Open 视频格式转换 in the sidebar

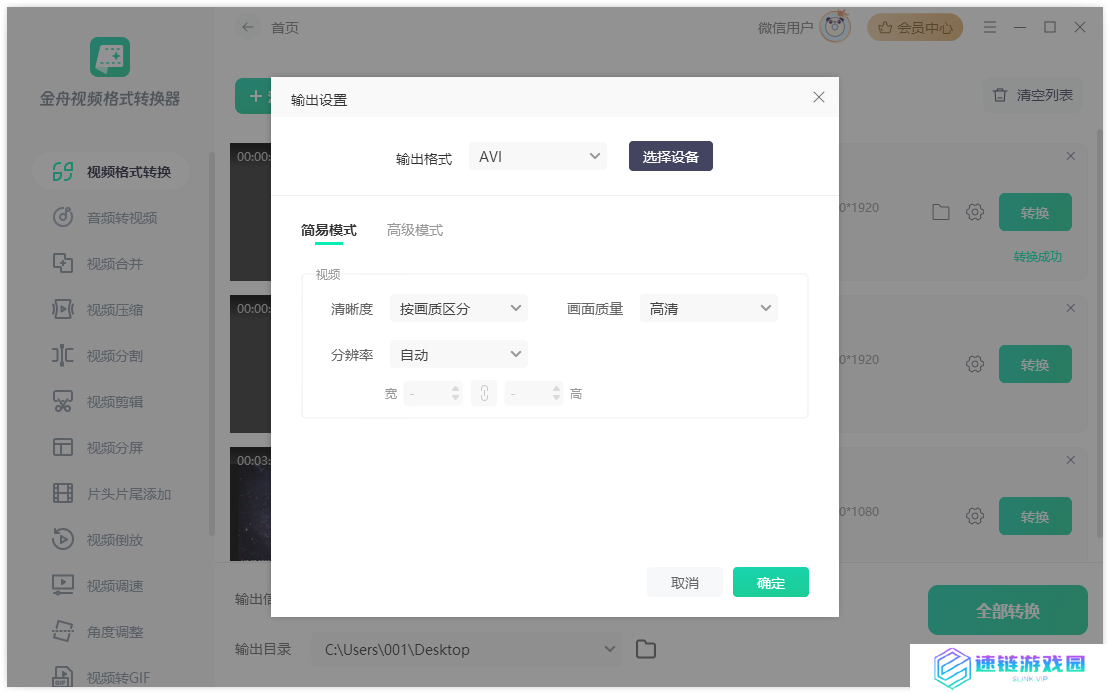[111, 172]
